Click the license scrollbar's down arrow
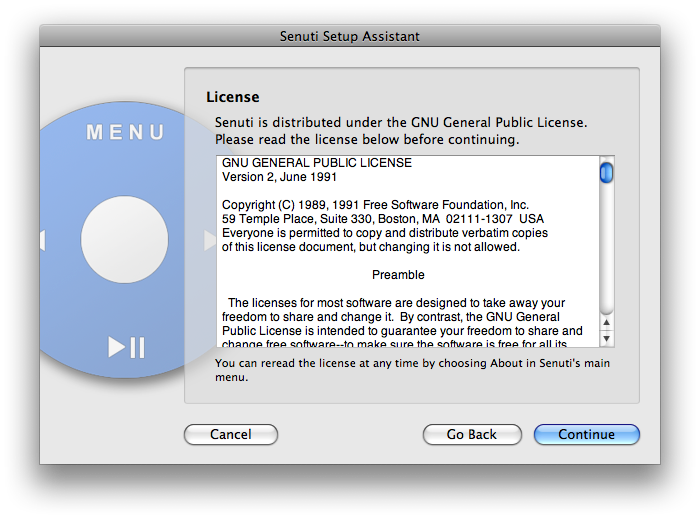The height and width of the screenshot is (519, 700). pyautogui.click(x=606, y=338)
